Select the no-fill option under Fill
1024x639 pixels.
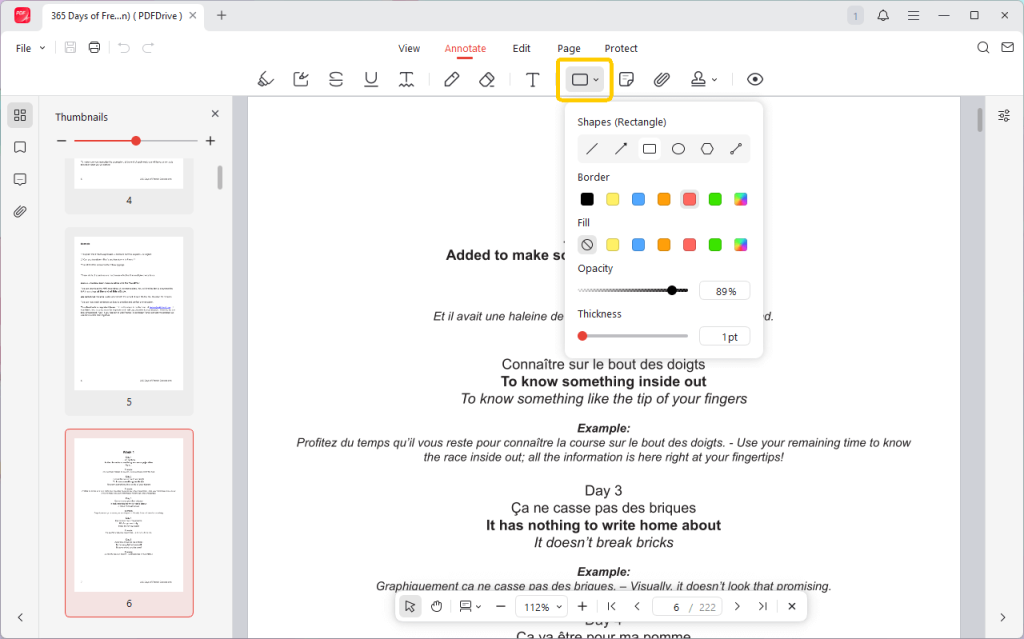[587, 244]
